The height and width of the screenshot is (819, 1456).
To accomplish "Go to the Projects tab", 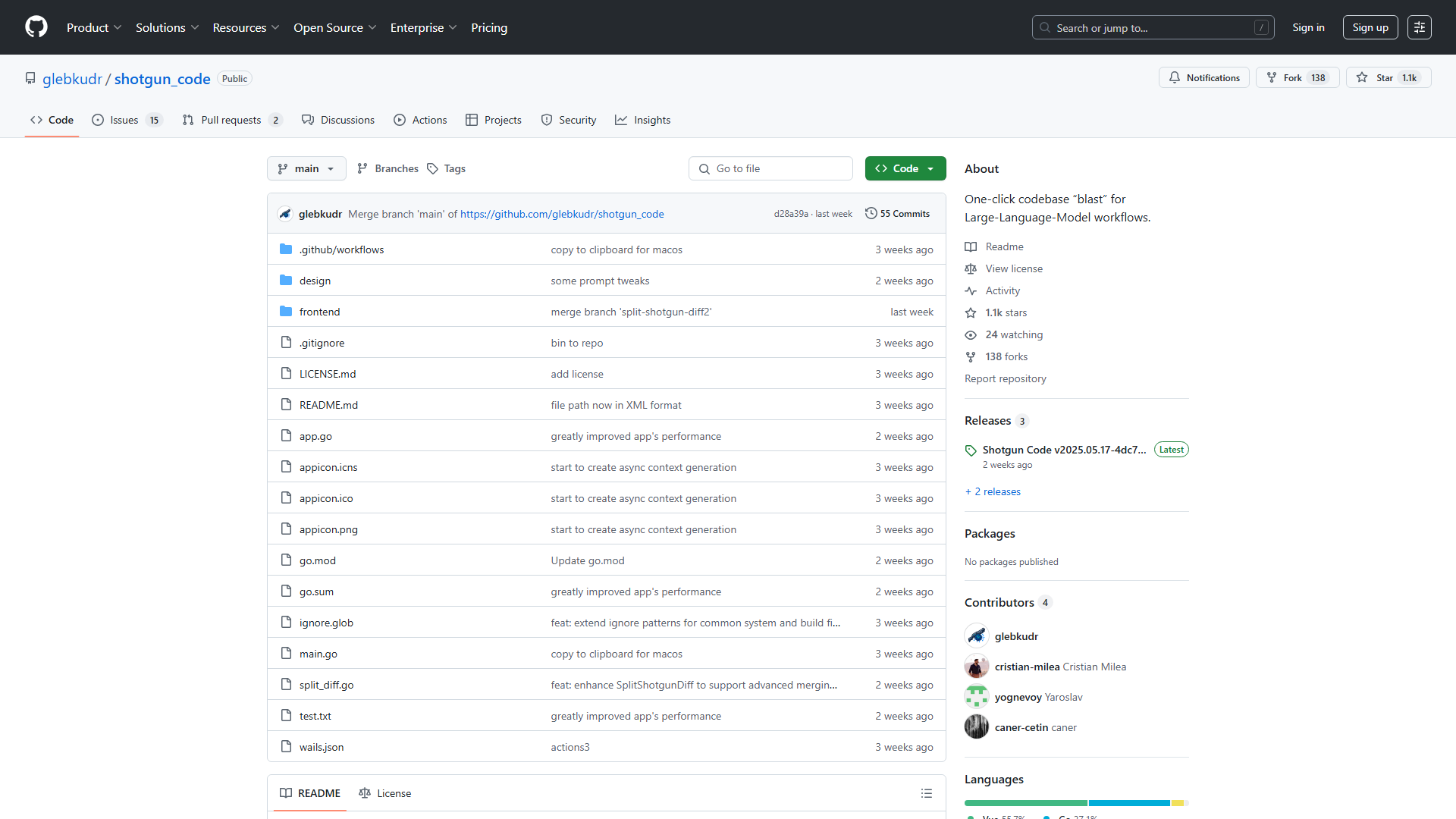I will (x=494, y=120).
